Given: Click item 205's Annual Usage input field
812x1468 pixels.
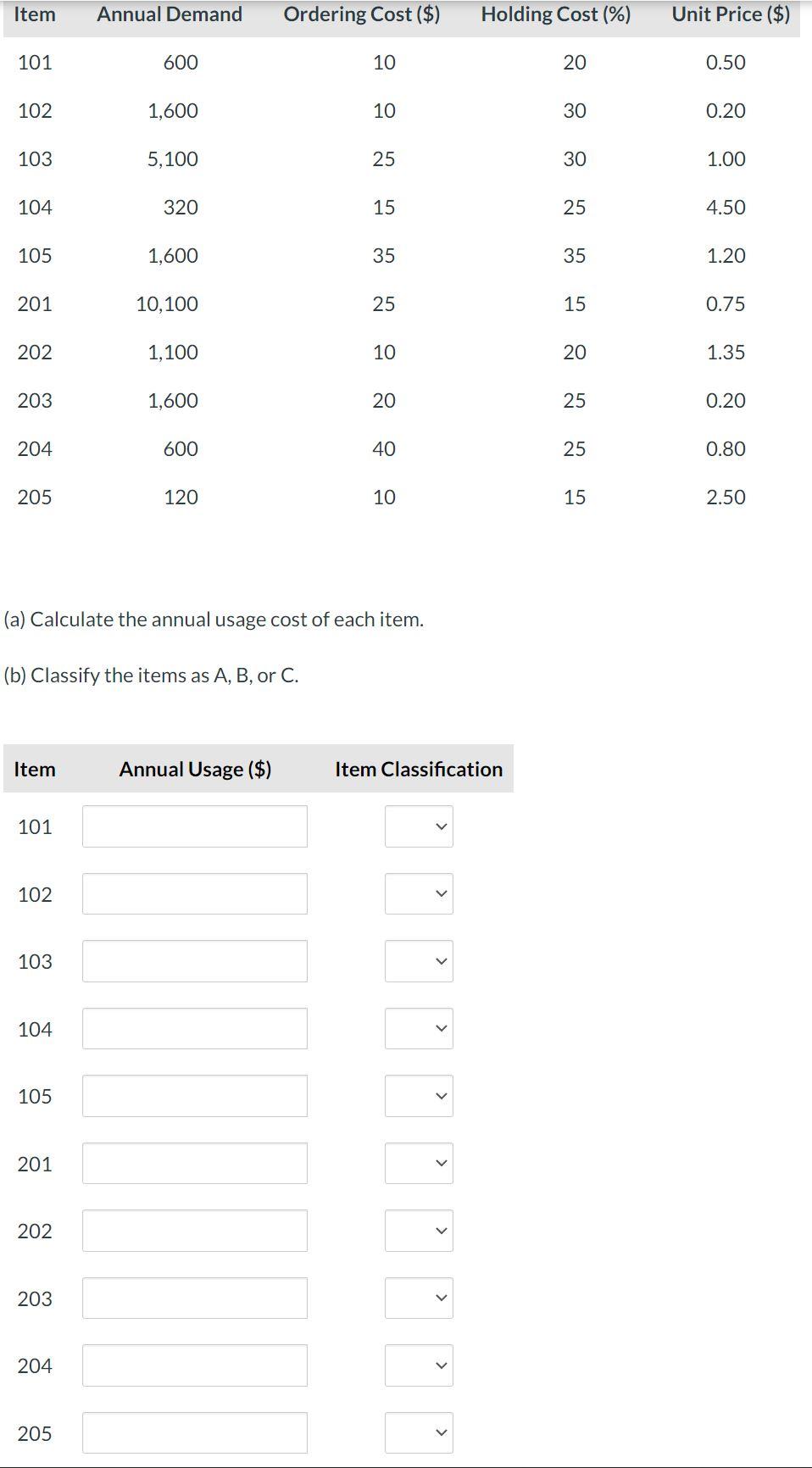Looking at the screenshot, I should 194,1432.
